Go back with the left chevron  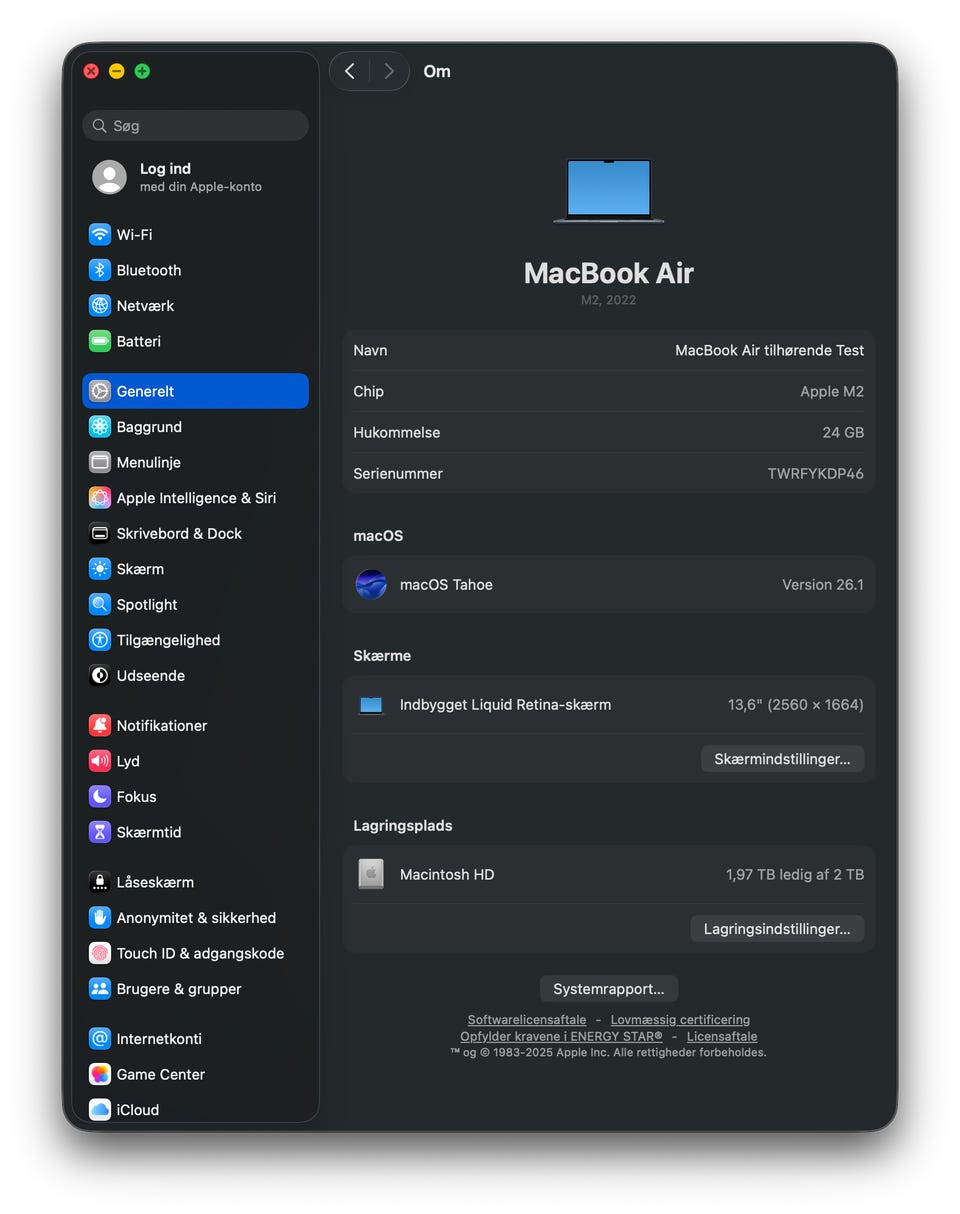tap(349, 71)
